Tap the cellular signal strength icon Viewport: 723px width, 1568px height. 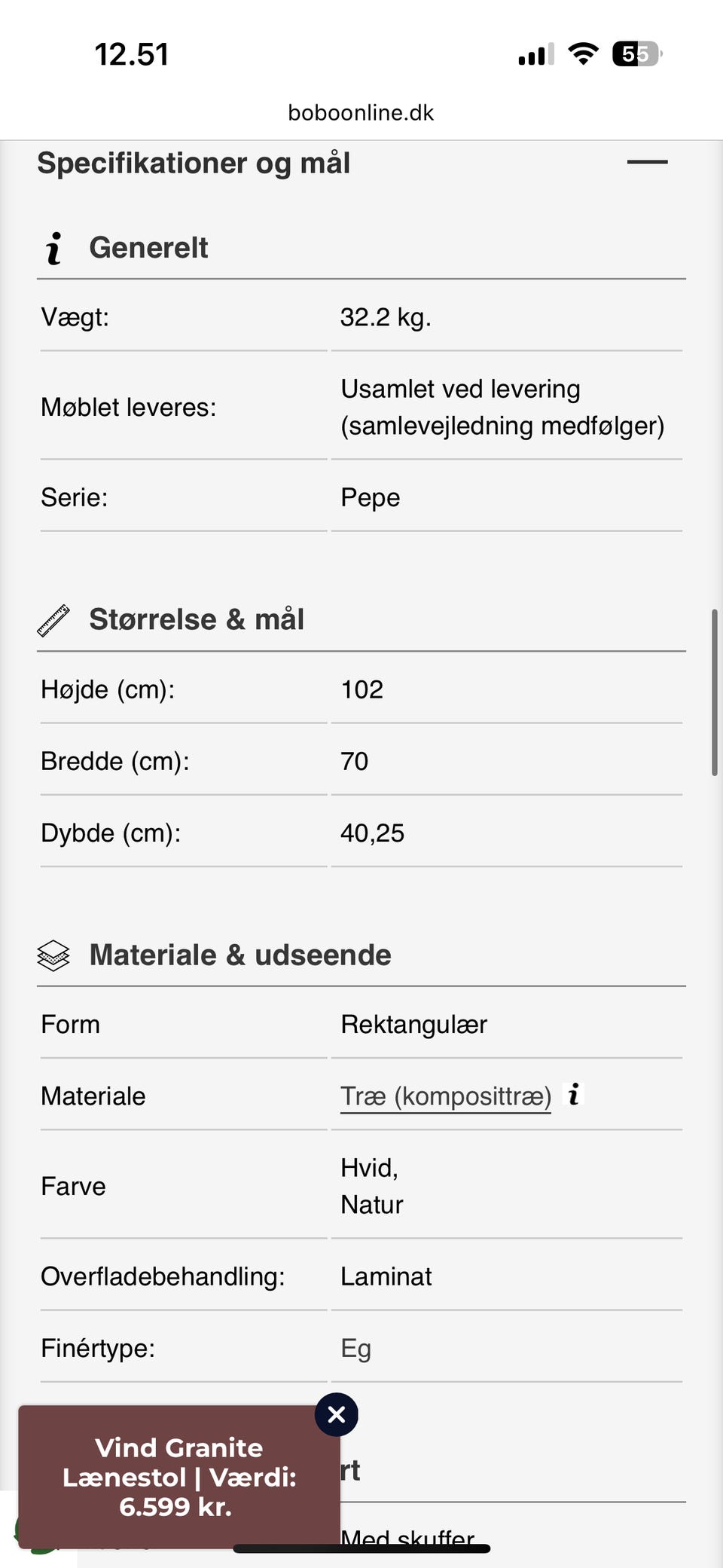click(535, 55)
